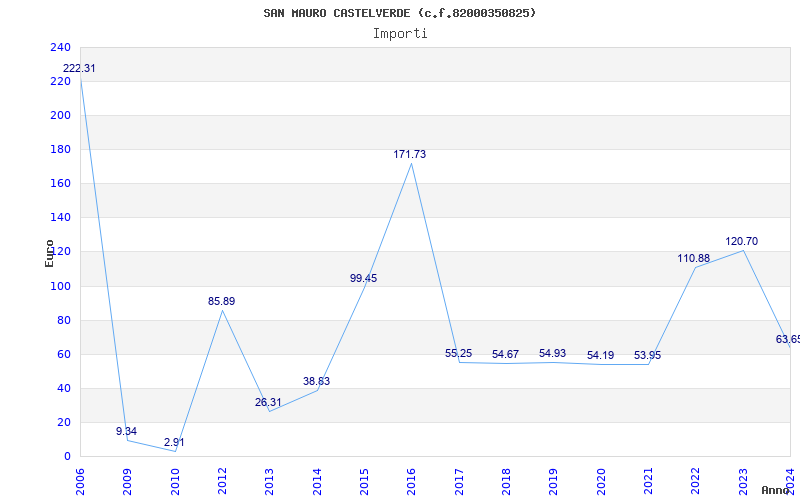Click the 54.67 value label

tap(506, 354)
